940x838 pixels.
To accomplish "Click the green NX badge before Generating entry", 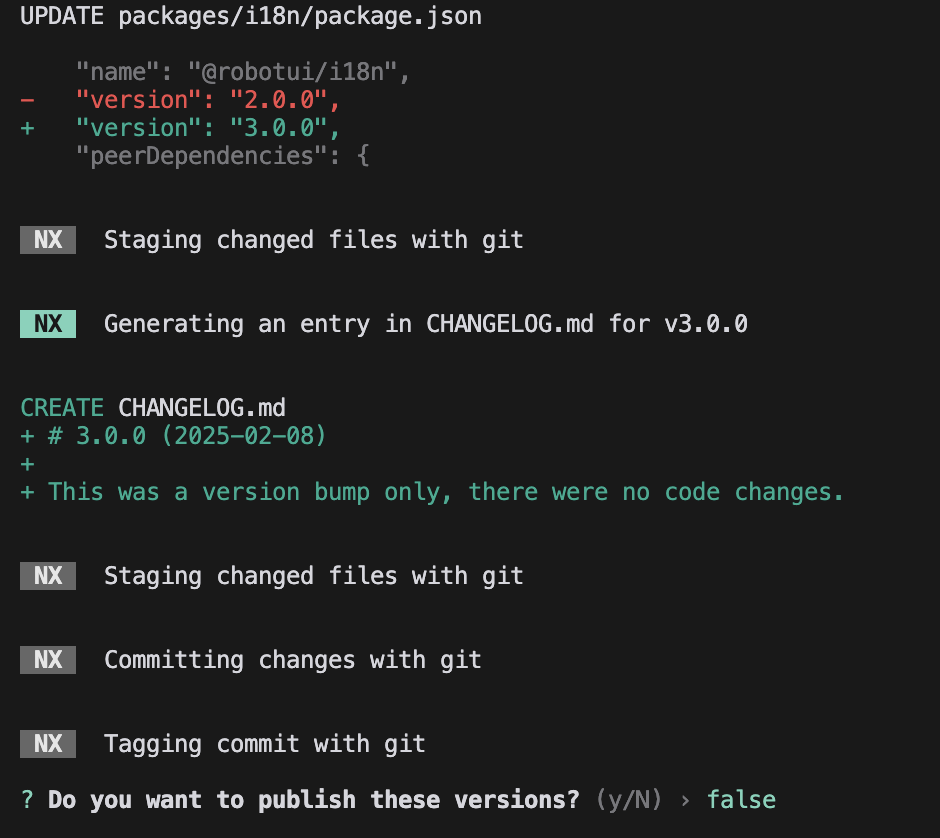I will pos(48,324).
